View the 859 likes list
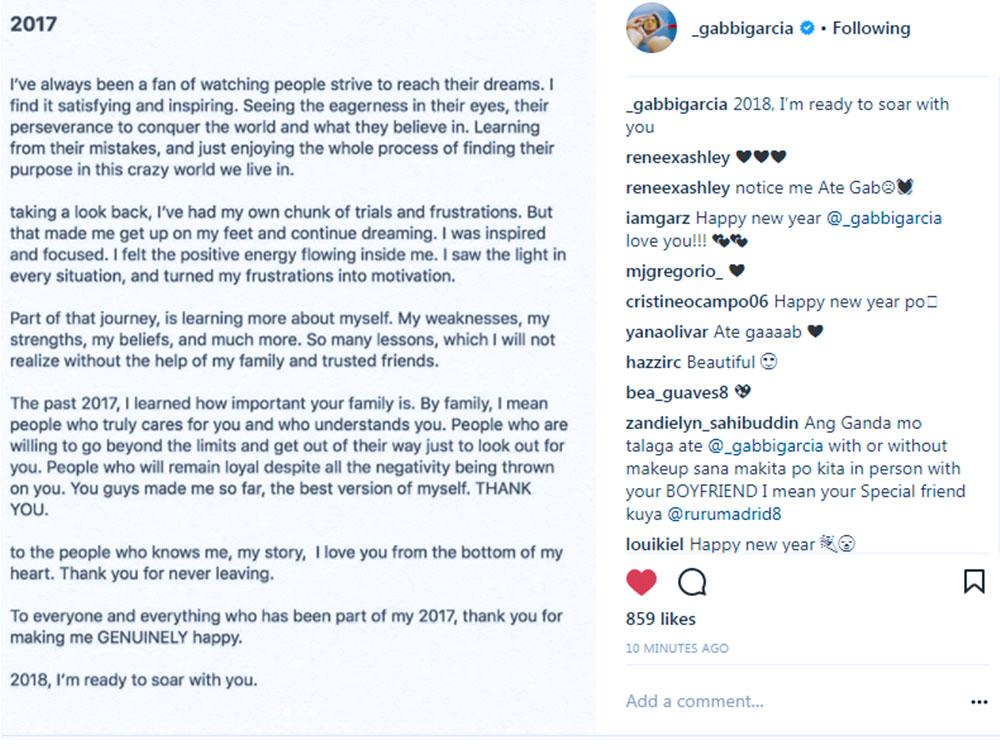Screen dimensions: 1000x750 [x=661, y=619]
